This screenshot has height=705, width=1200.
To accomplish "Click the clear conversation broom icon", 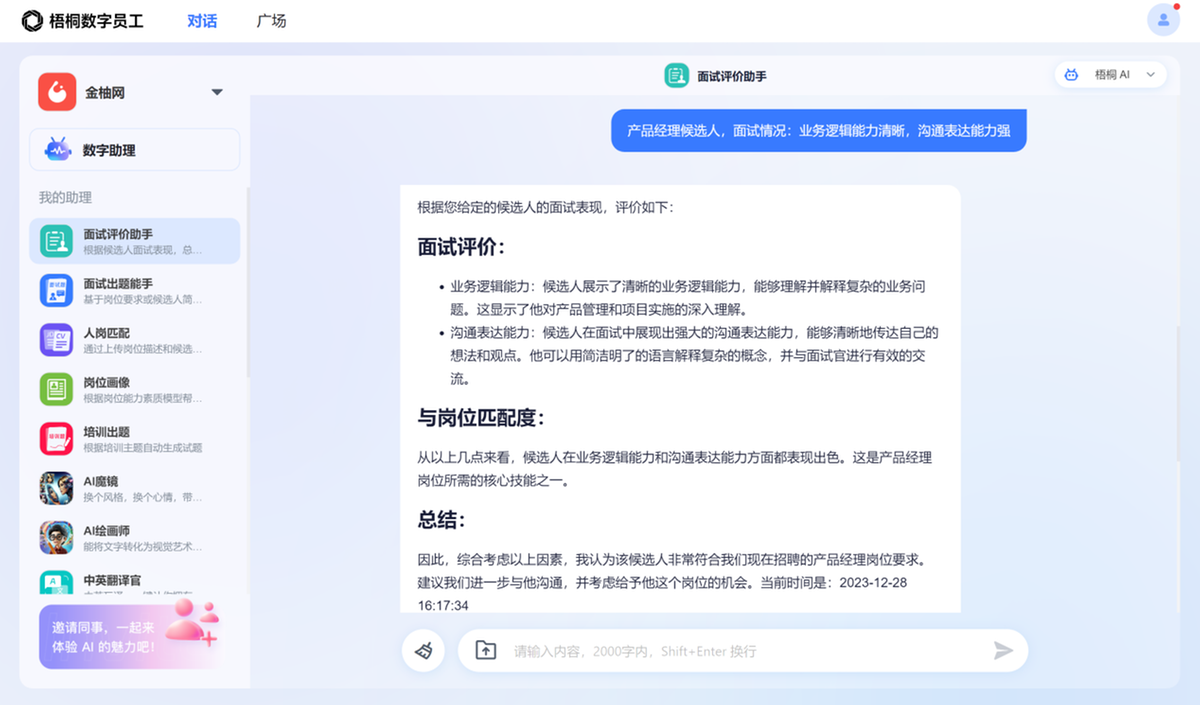I will pos(424,651).
